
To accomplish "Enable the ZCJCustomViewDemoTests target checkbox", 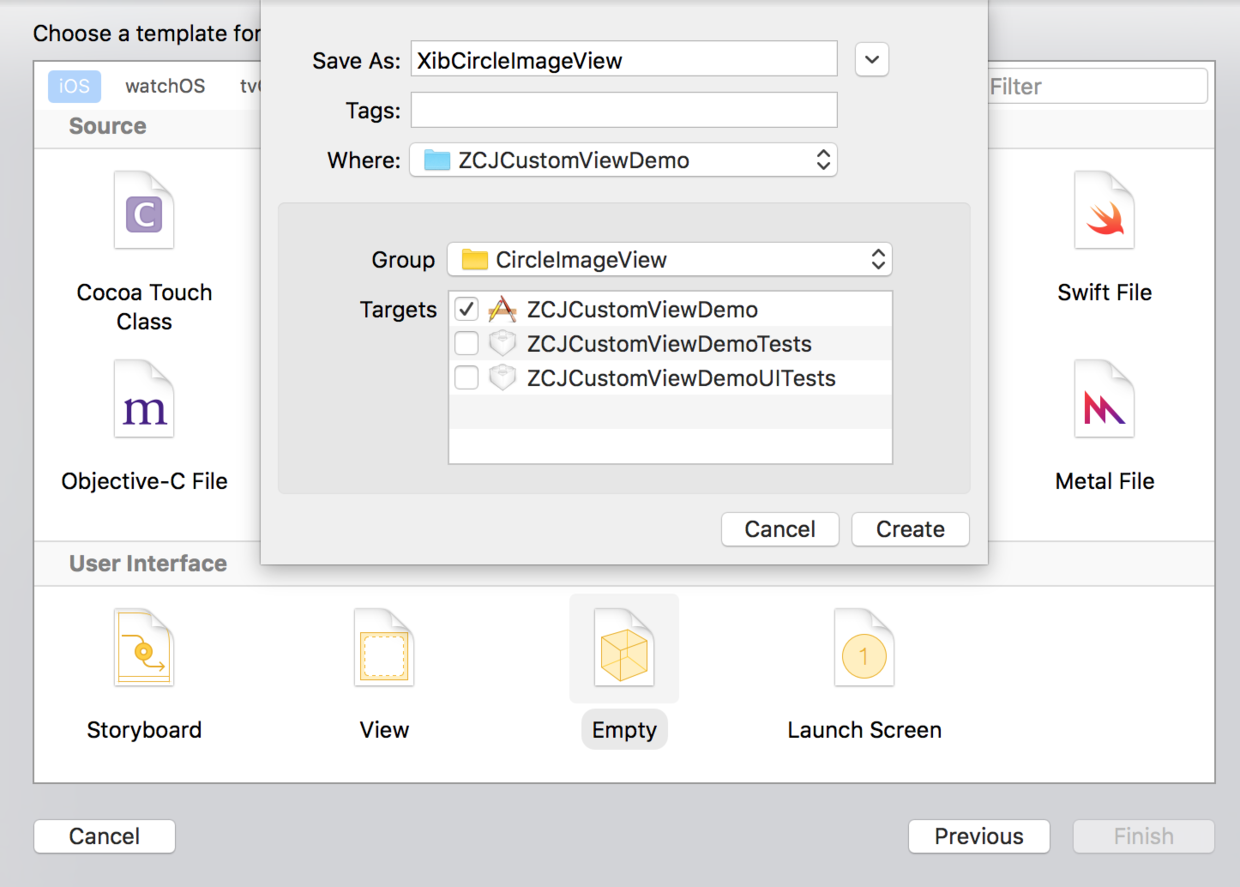I will click(466, 344).
